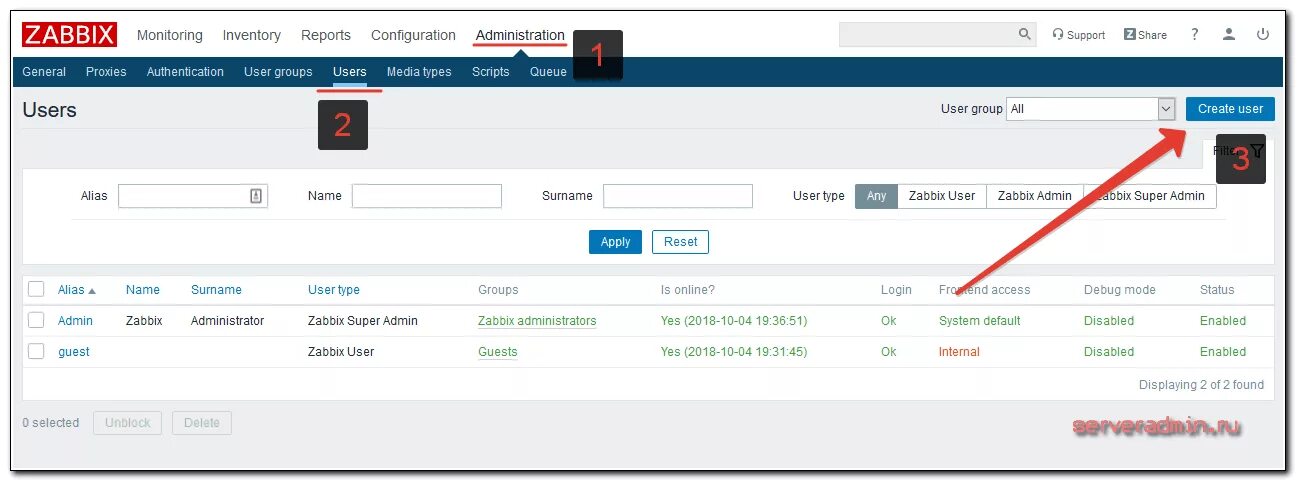Check the guest row checkbox
Screen dimensions: 1297x482
click(x=36, y=351)
